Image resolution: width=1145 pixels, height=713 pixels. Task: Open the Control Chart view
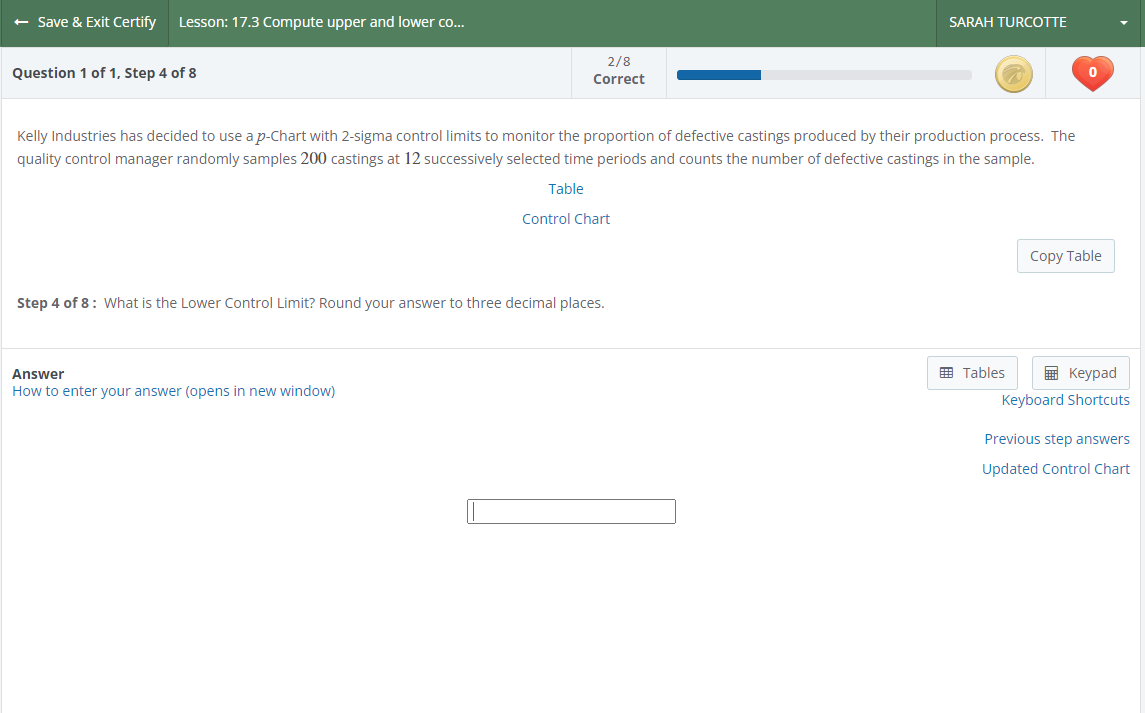pyautogui.click(x=565, y=218)
